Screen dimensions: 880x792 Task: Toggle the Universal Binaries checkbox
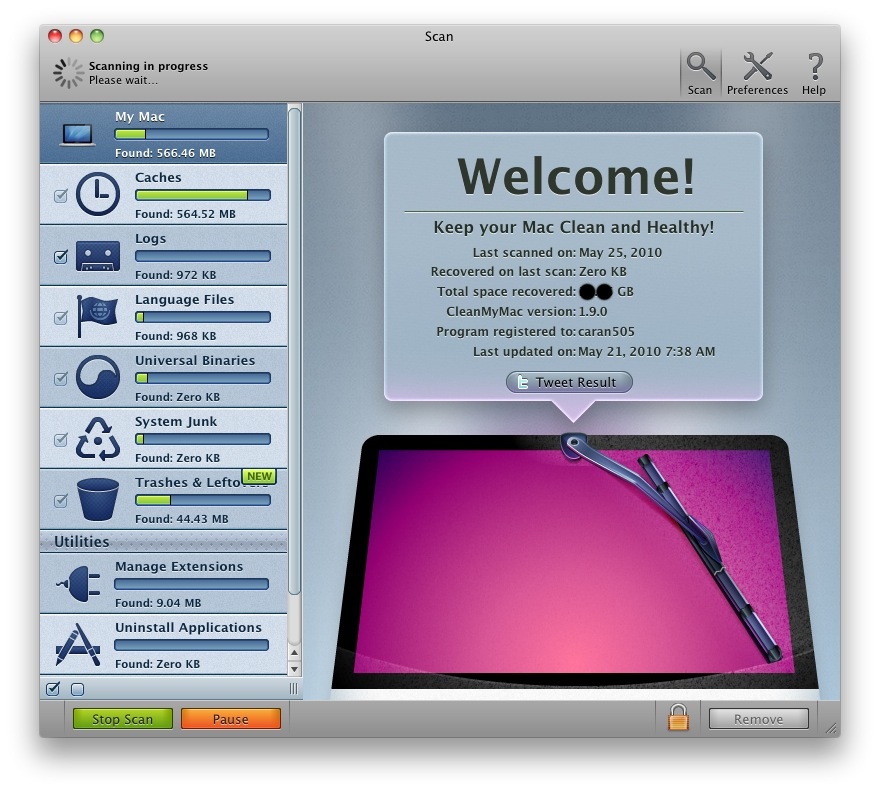pyautogui.click(x=61, y=378)
